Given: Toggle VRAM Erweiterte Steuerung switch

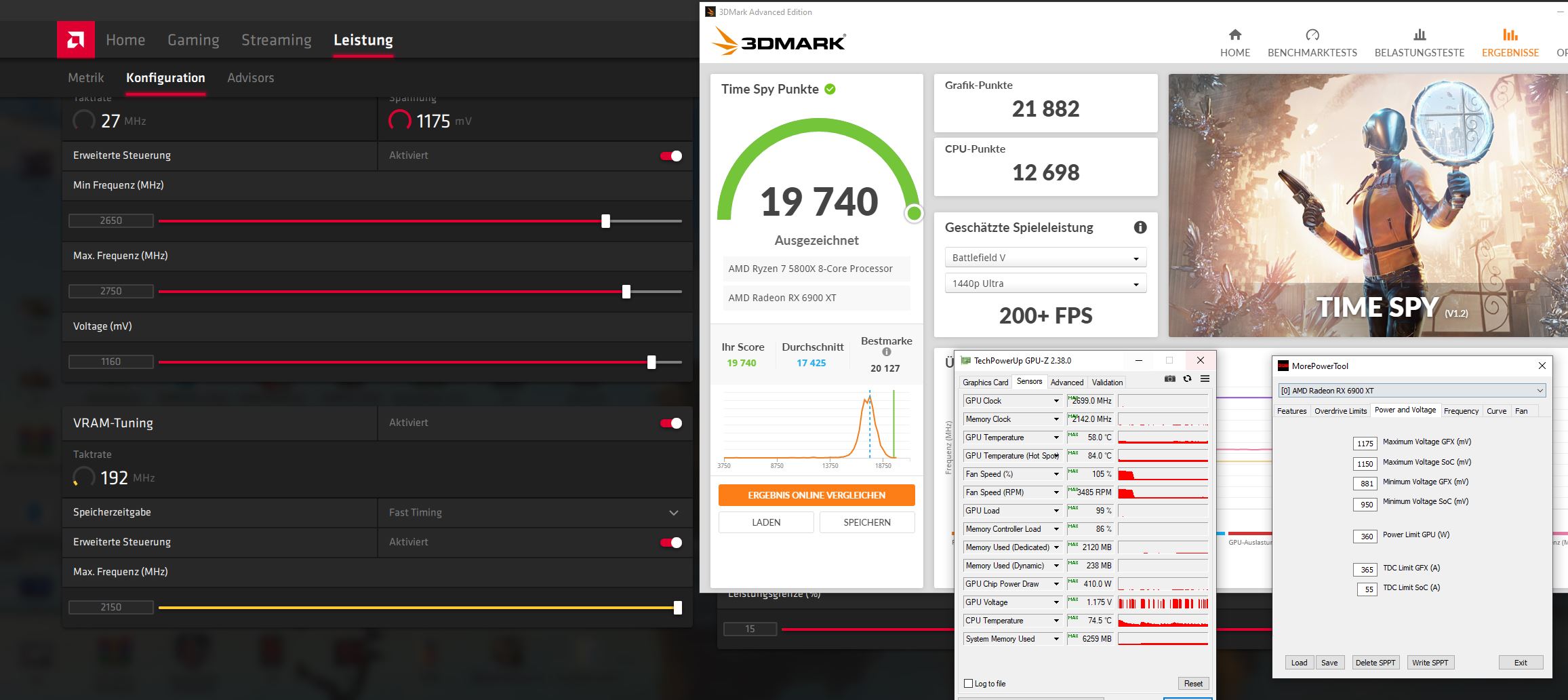Looking at the screenshot, I should pos(671,543).
